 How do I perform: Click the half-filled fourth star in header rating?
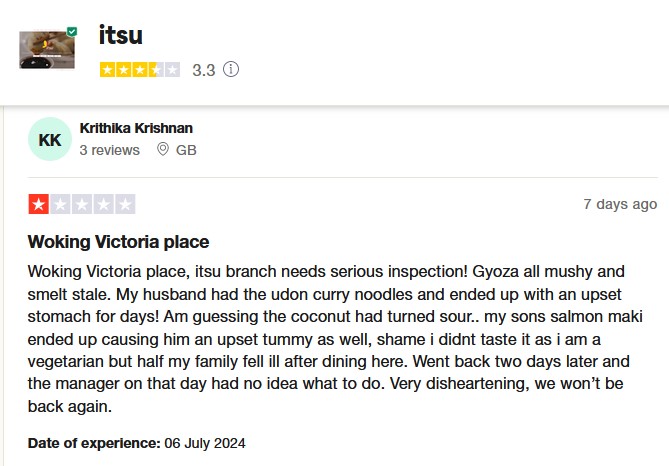click(156, 70)
